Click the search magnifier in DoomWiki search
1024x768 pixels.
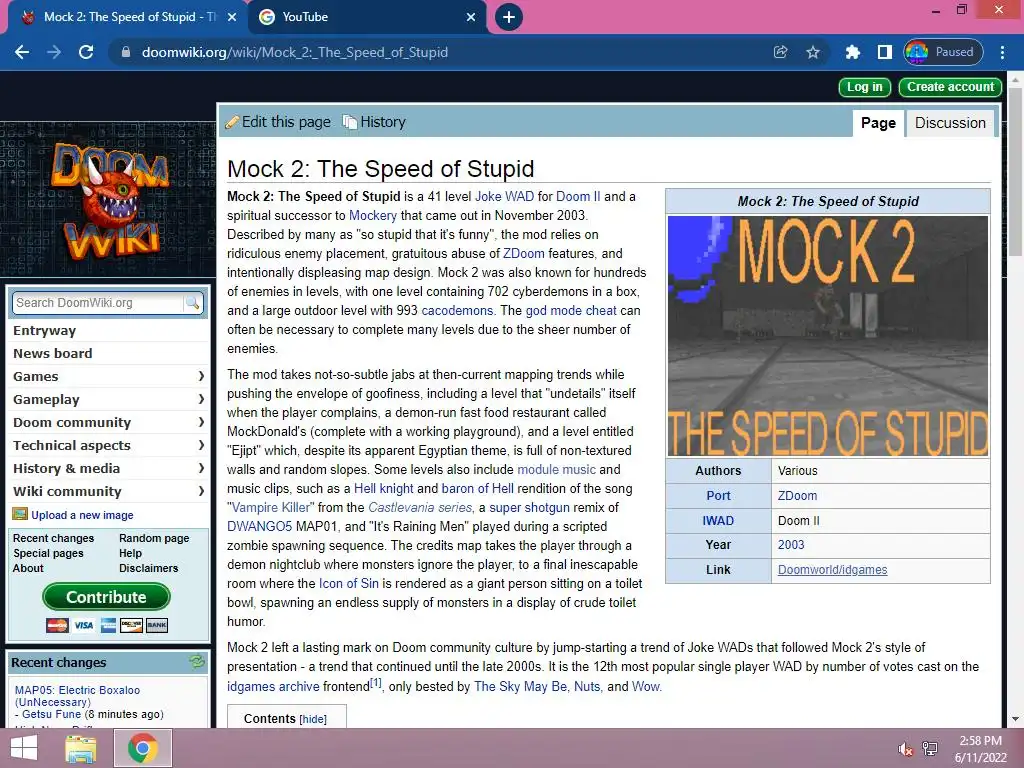point(192,302)
